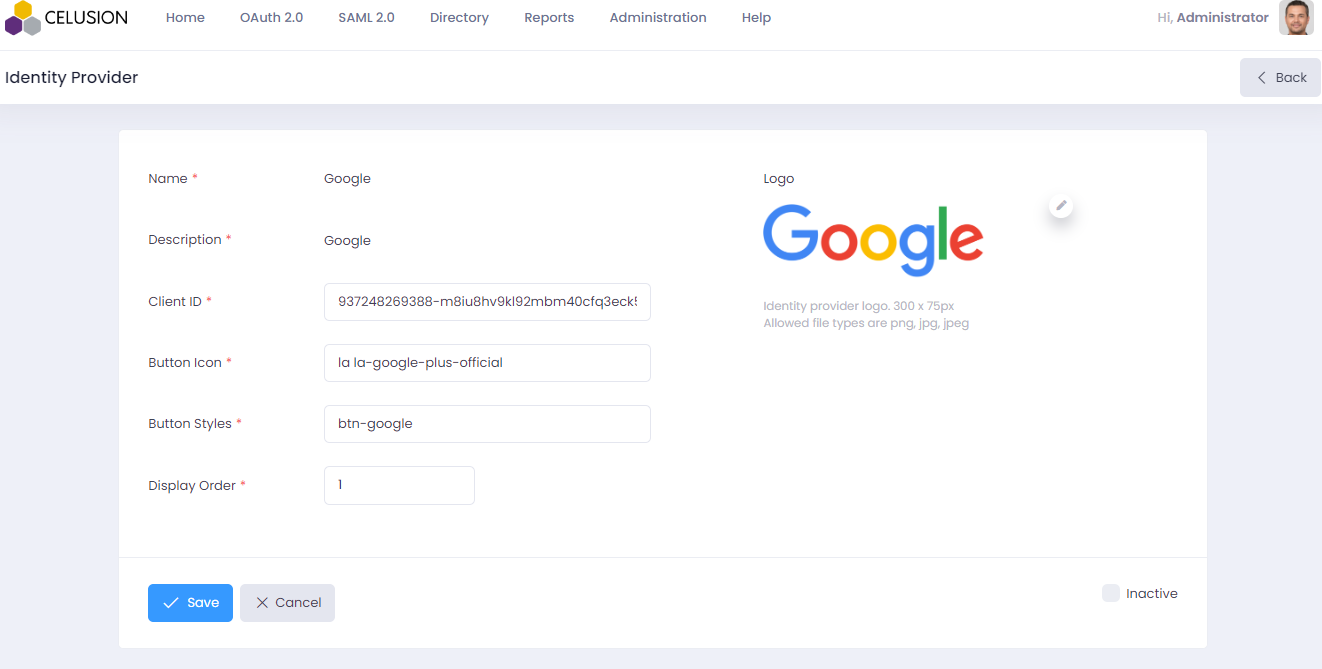Toggle the Inactive checkbox

tap(1110, 593)
